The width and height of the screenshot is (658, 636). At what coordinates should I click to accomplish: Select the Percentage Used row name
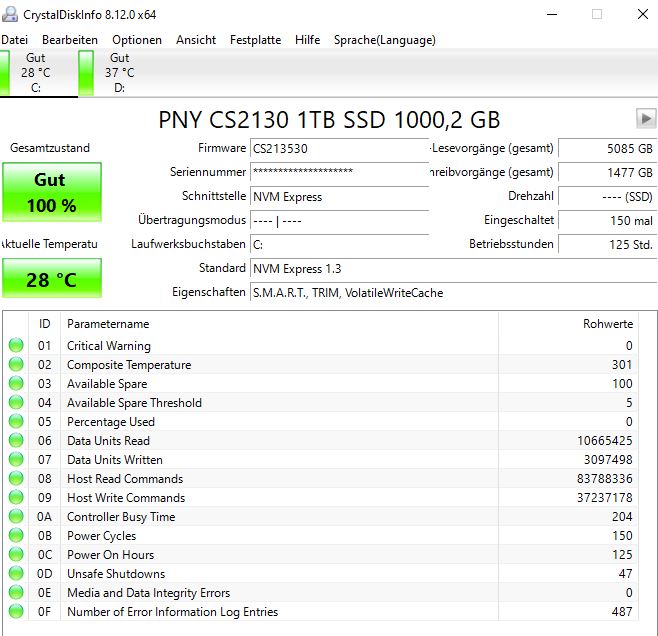coord(111,422)
